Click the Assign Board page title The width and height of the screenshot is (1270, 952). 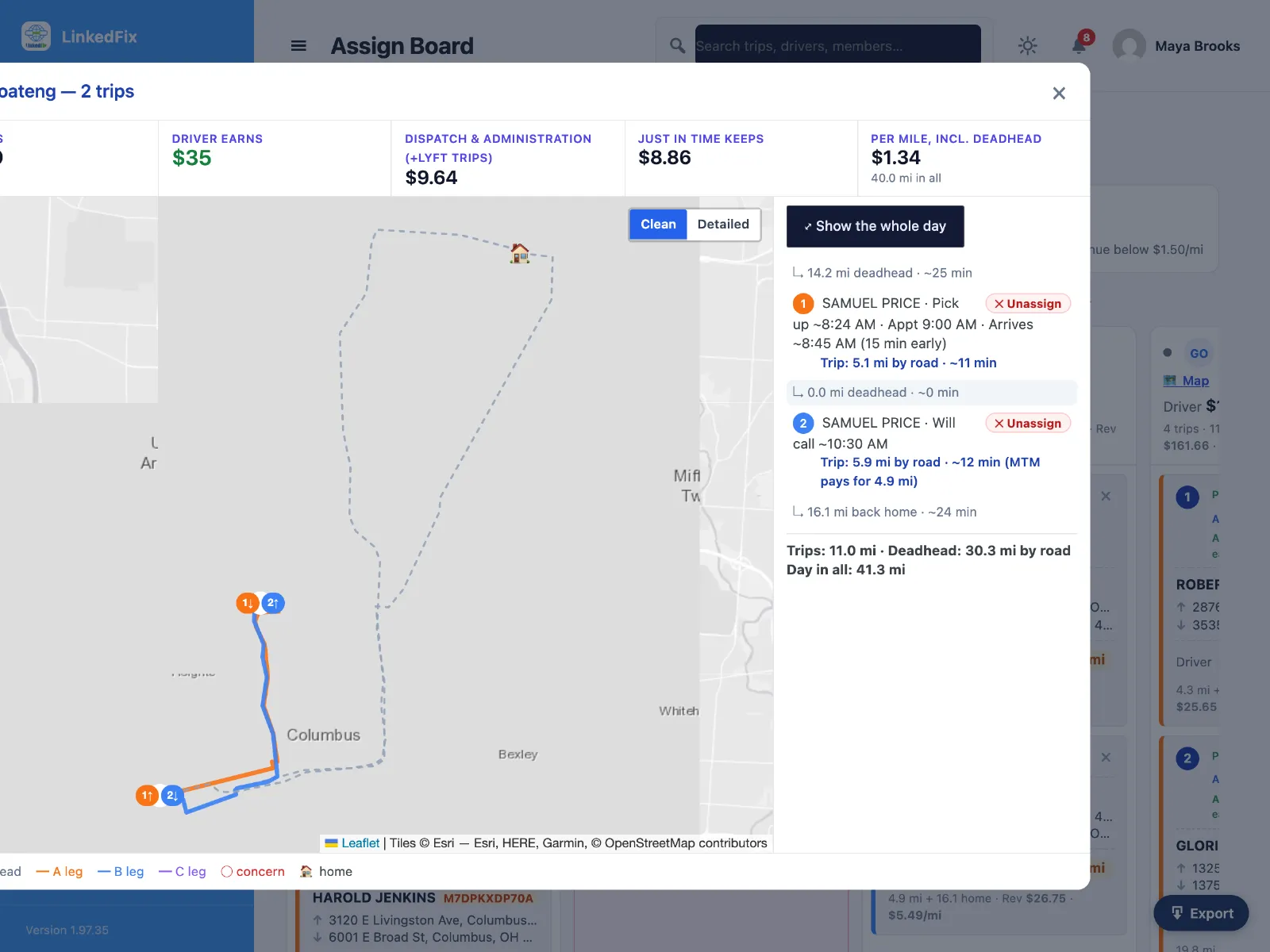point(402,46)
